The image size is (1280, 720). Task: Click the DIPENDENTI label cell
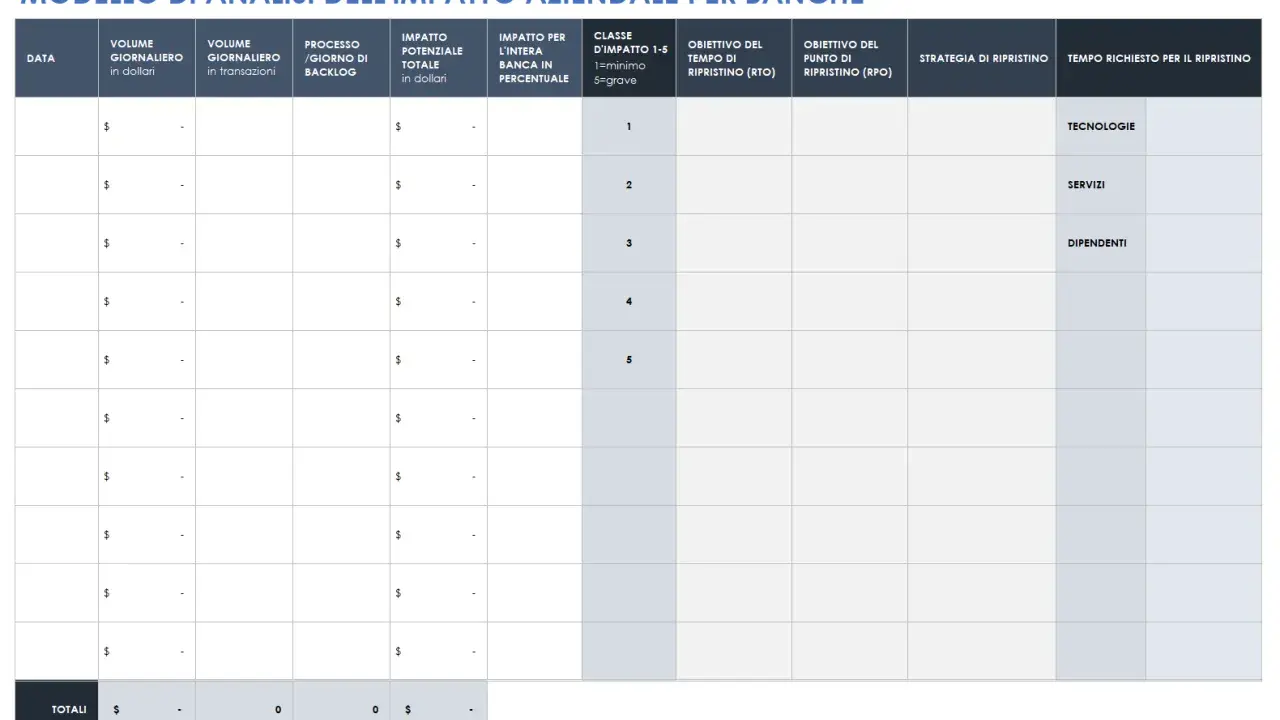click(x=1101, y=243)
